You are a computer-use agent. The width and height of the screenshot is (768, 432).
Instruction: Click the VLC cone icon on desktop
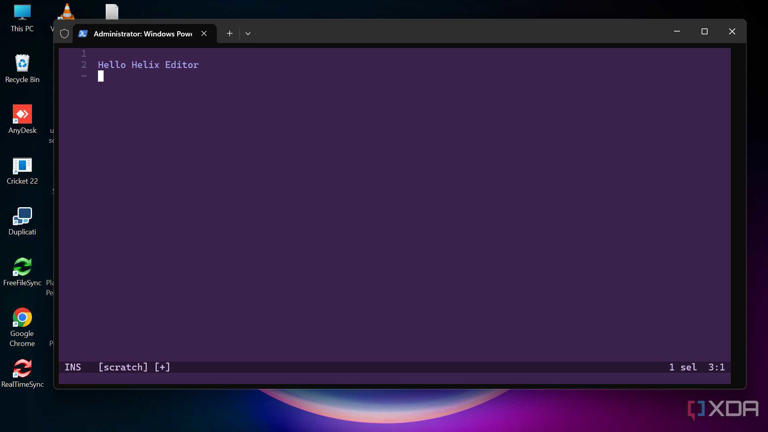(67, 12)
